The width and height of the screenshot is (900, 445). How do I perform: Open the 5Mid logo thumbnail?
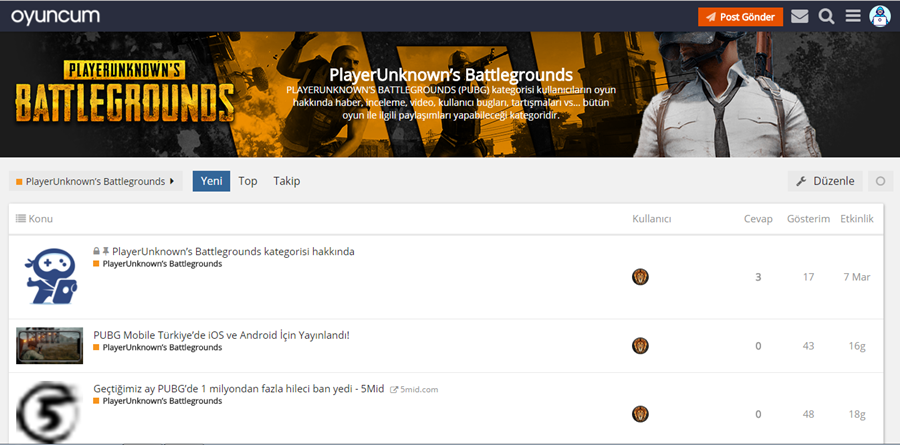(48, 413)
